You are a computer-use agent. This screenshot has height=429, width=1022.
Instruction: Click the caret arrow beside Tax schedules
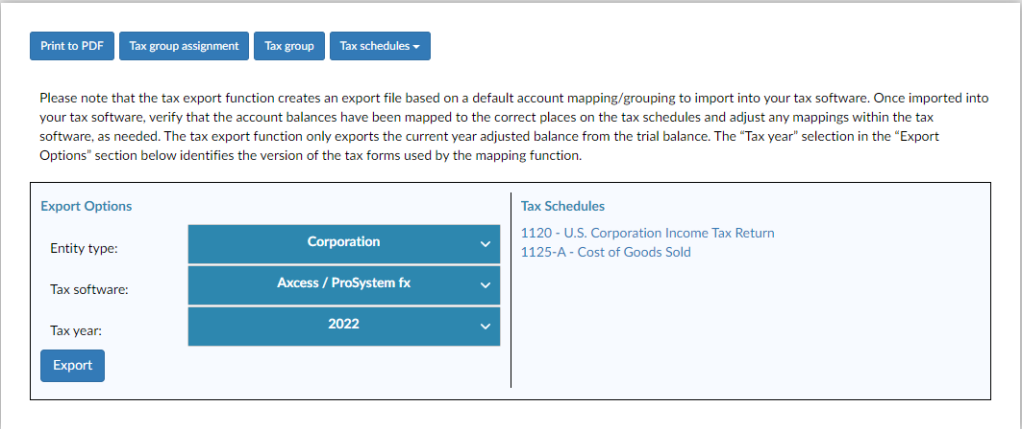pos(415,47)
